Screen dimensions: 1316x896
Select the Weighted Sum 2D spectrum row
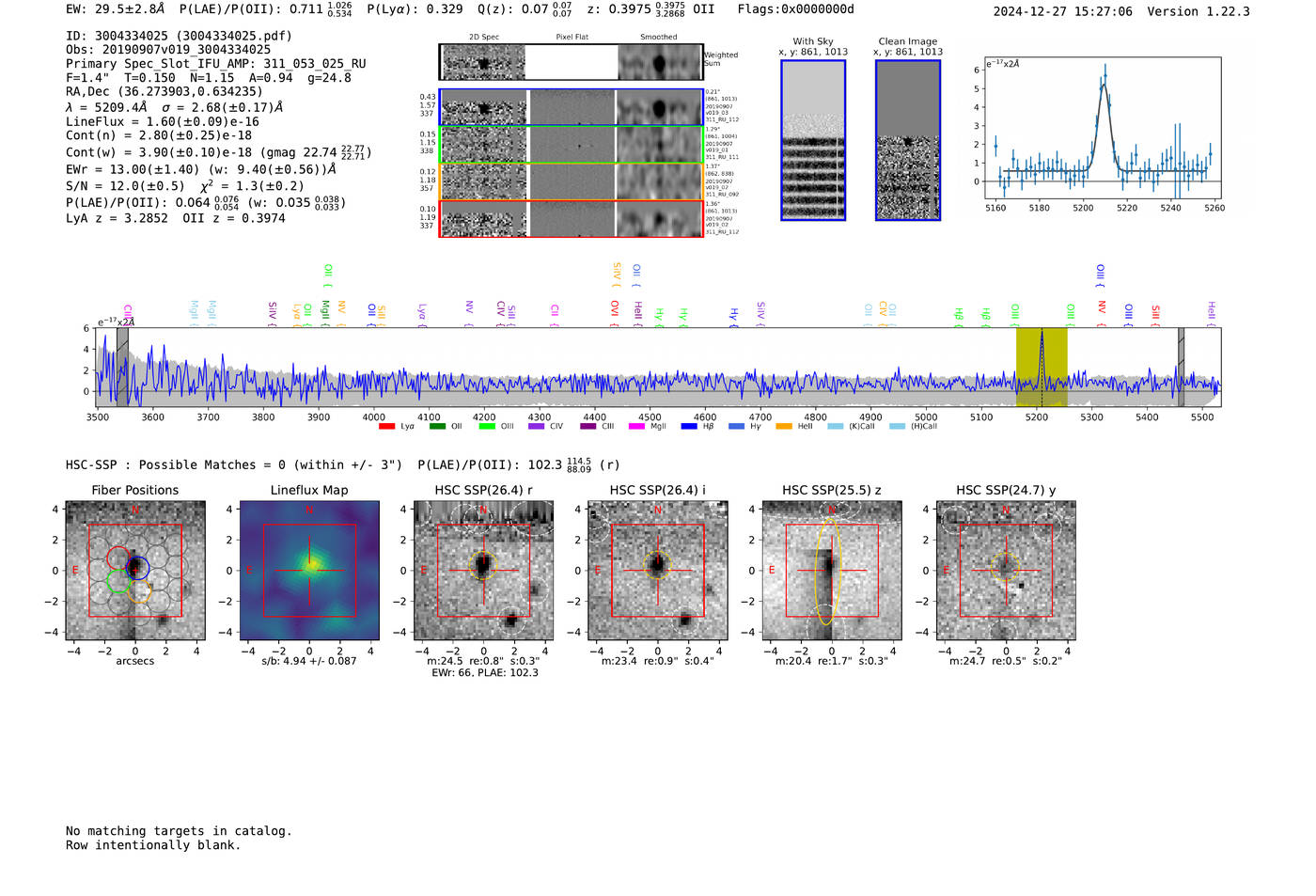(x=572, y=62)
